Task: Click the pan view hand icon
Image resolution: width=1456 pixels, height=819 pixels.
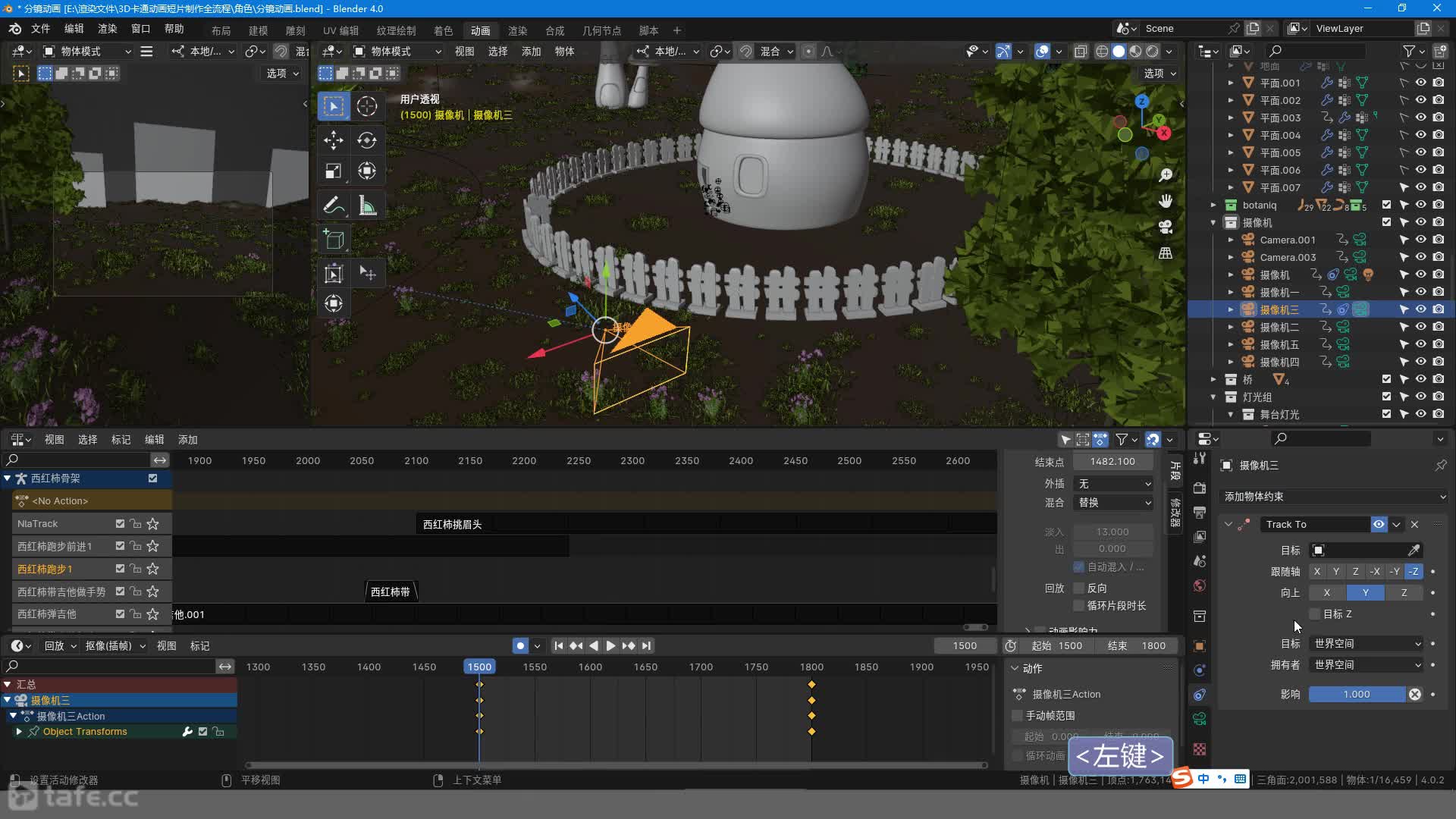Action: 1166,201
